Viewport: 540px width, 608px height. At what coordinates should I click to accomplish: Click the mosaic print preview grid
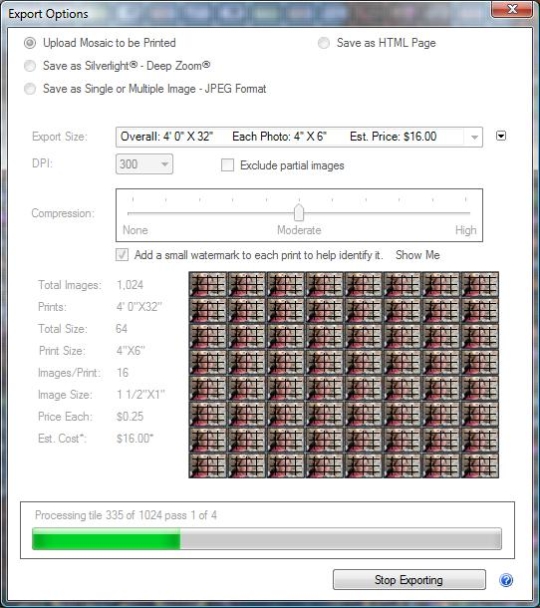(x=343, y=375)
